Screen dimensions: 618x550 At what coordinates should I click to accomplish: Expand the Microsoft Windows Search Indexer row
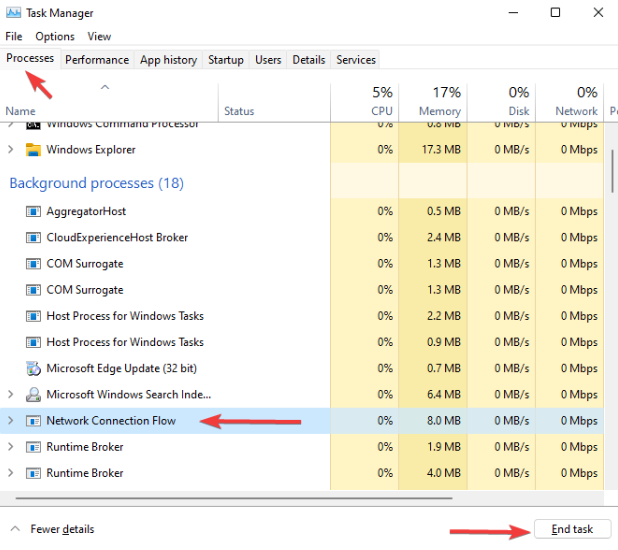(x=11, y=394)
